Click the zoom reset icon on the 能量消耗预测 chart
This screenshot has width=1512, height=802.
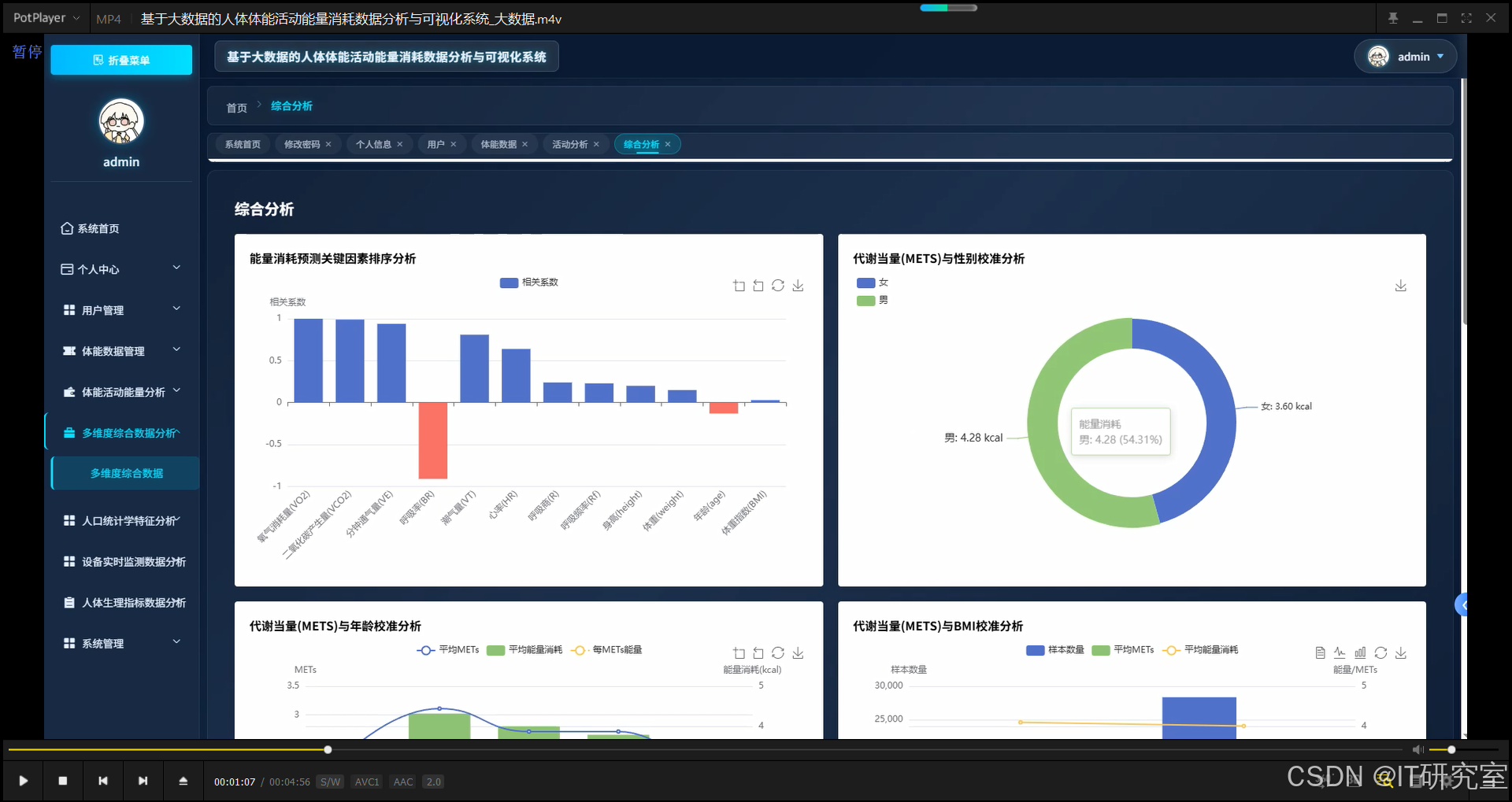coord(758,286)
